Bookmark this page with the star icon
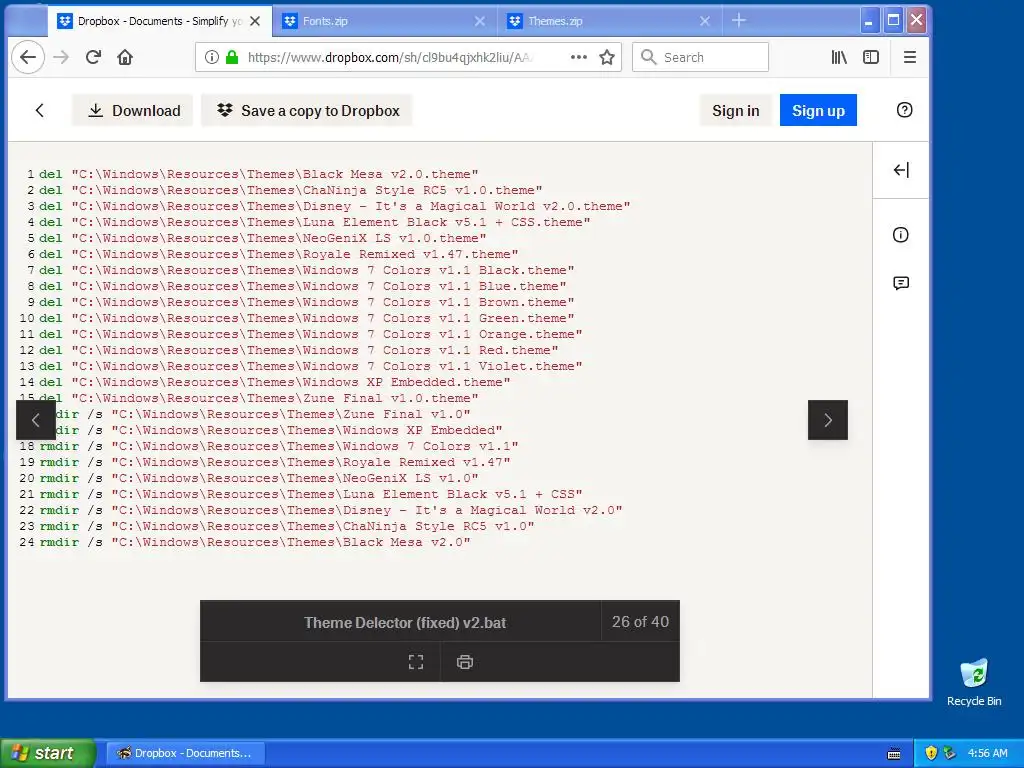This screenshot has height=768, width=1024. (x=607, y=57)
